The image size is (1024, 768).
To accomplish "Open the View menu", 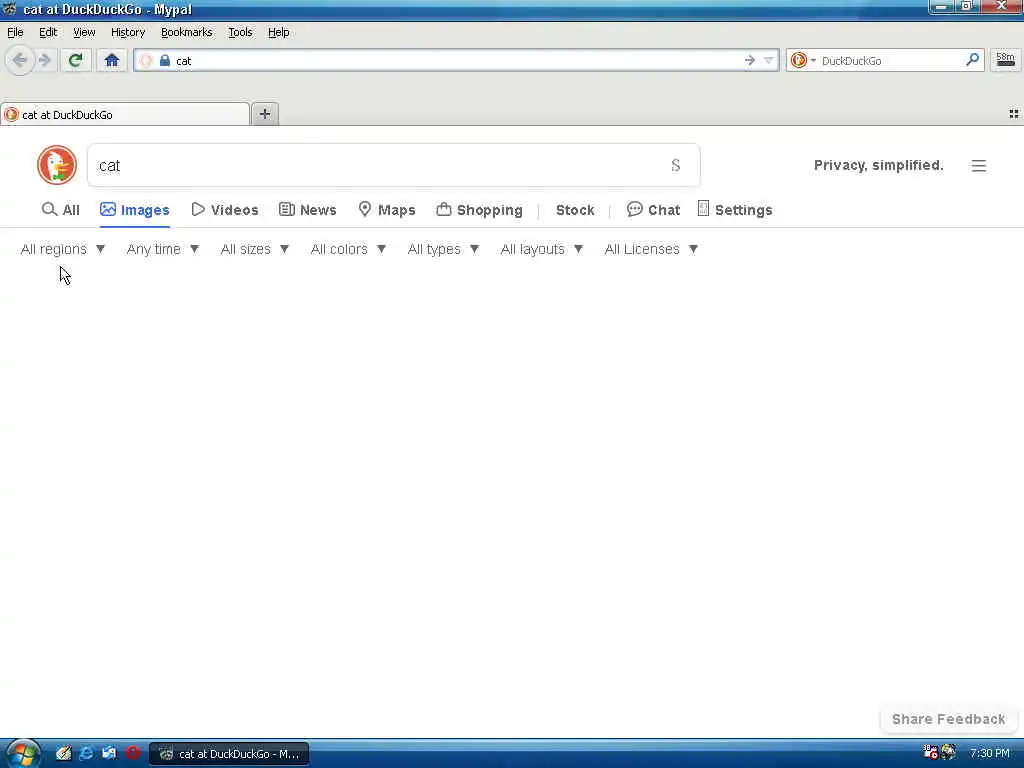I will [x=84, y=32].
